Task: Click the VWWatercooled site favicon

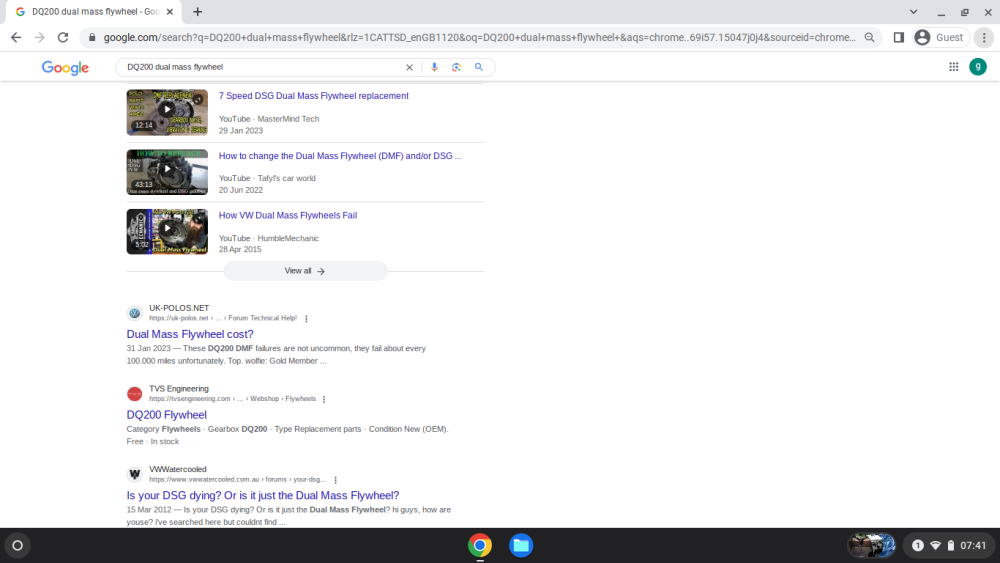Action: pyautogui.click(x=135, y=474)
